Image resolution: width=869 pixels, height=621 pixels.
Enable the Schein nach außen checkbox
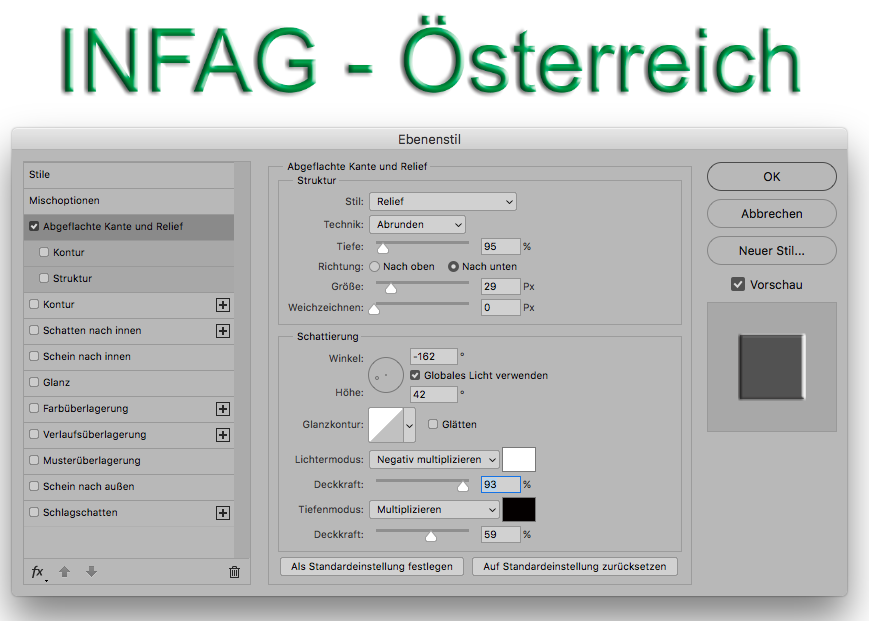[34, 486]
